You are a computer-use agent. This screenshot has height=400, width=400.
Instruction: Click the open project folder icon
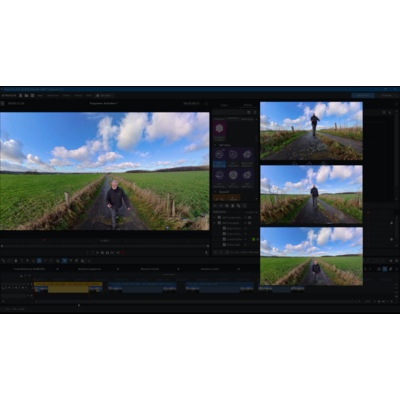26,95
